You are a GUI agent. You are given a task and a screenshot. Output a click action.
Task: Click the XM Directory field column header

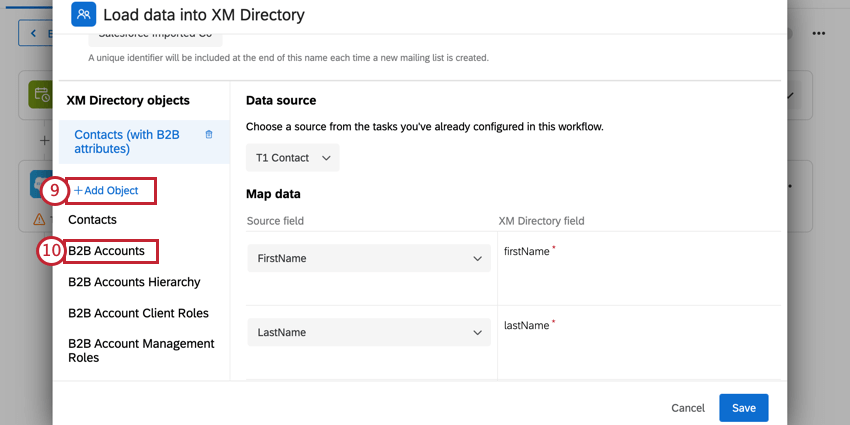tap(542, 221)
